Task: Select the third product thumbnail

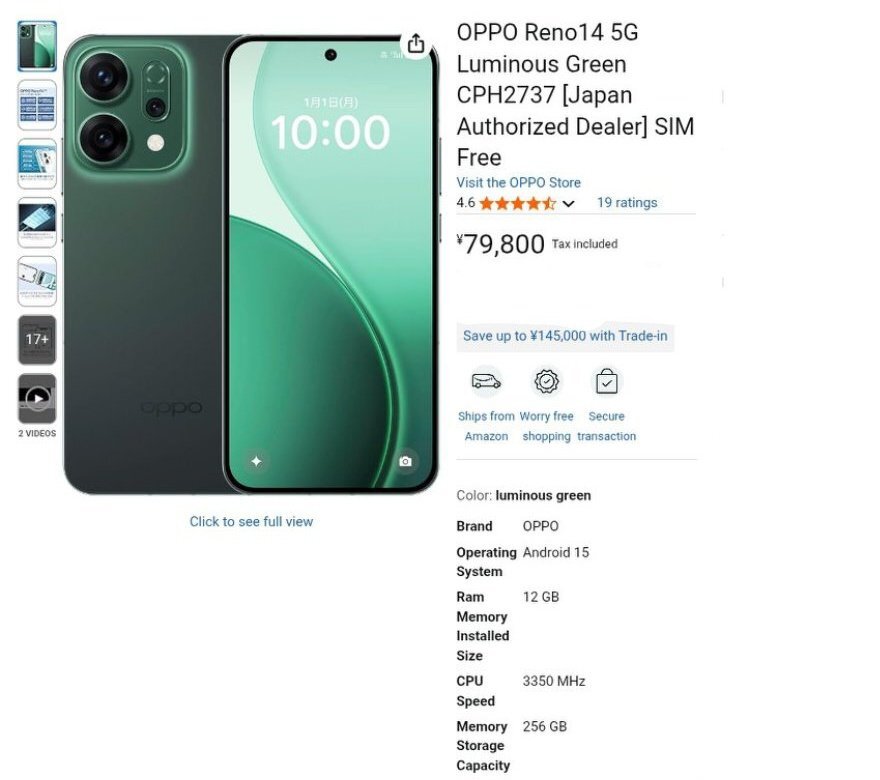Action: point(37,164)
